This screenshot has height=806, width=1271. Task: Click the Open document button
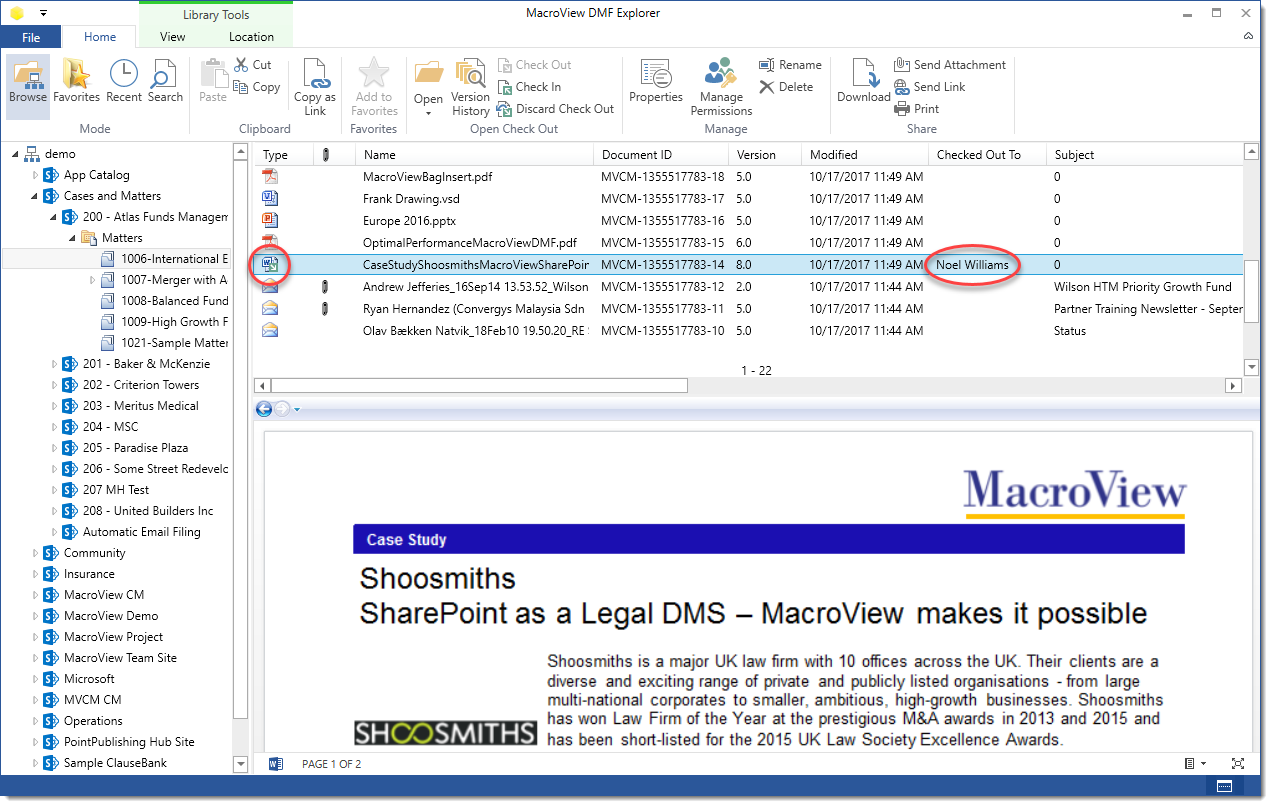click(x=428, y=86)
